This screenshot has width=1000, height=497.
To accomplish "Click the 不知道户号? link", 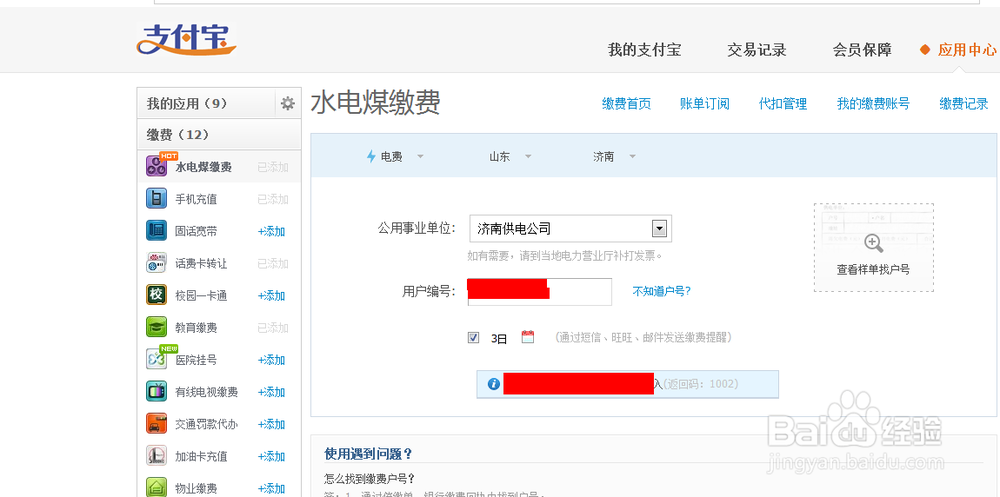I will 661,291.
